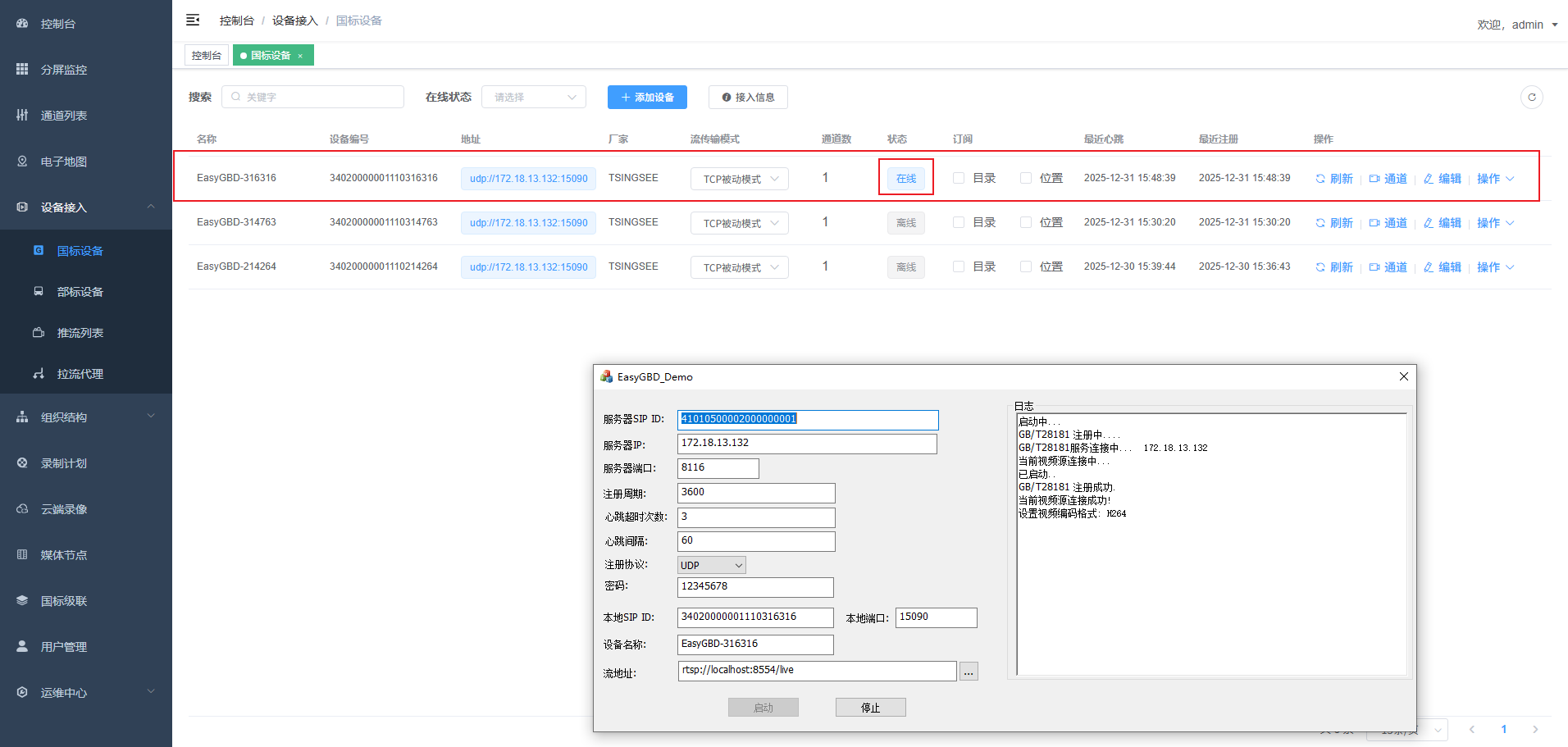The width and height of the screenshot is (1568, 747).
Task: Open transport mode dropdown for EasyGBD-316316
Action: tap(740, 179)
